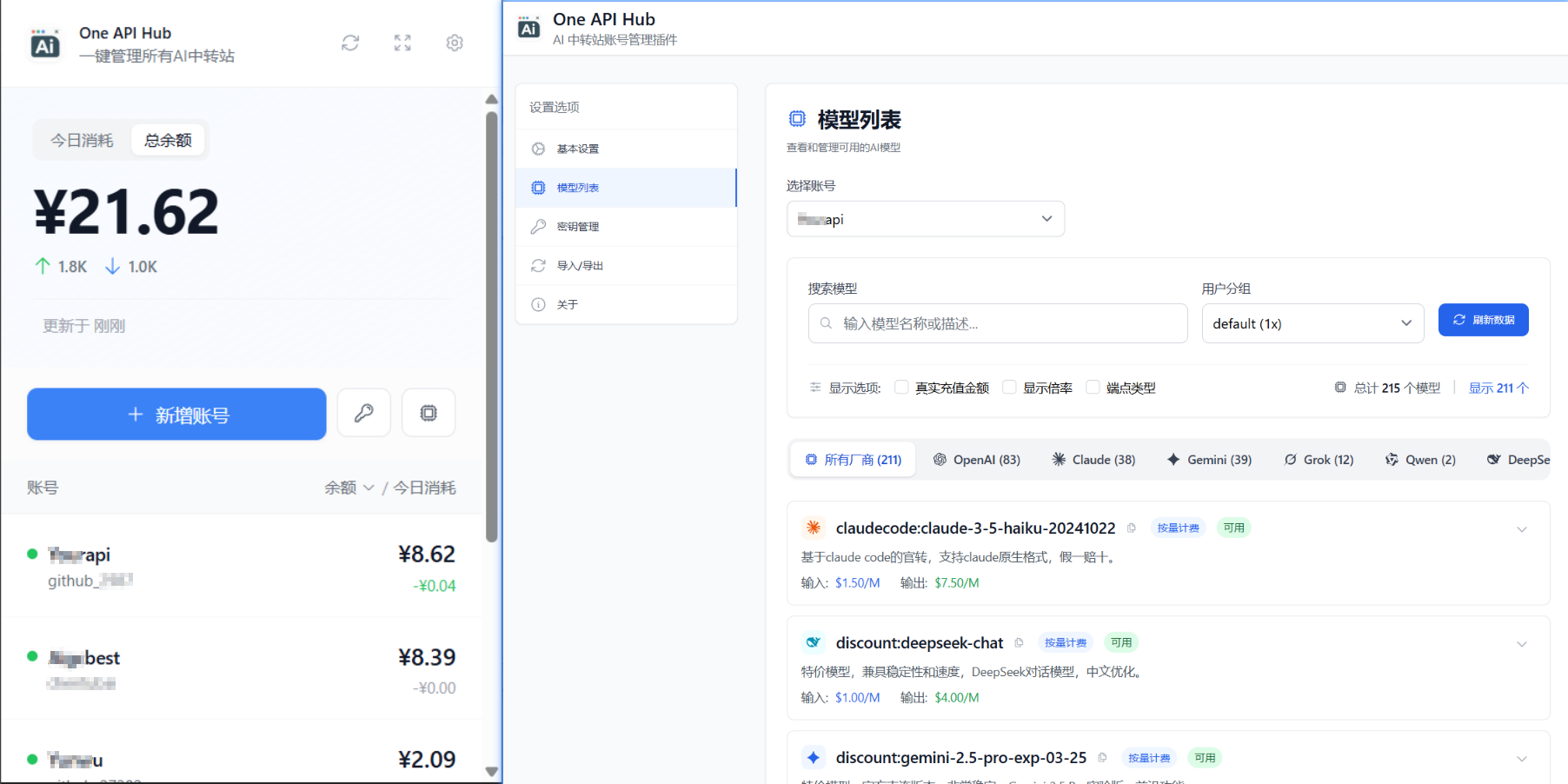1568x784 pixels.
Task: Open 基本设置 in settings sidebar
Action: point(626,149)
